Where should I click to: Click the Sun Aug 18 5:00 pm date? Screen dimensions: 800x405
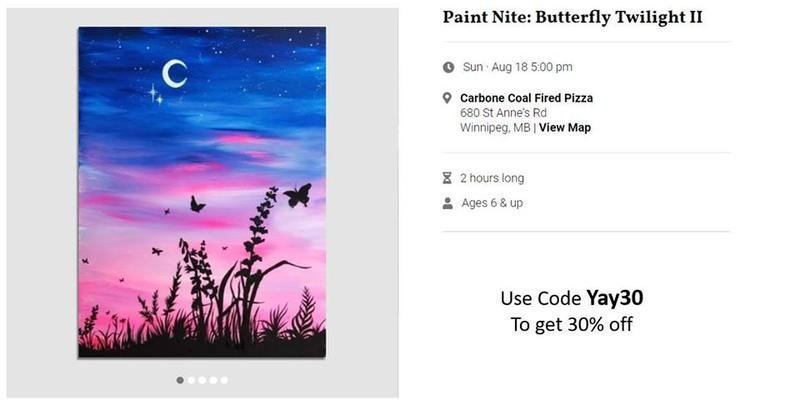(x=516, y=67)
